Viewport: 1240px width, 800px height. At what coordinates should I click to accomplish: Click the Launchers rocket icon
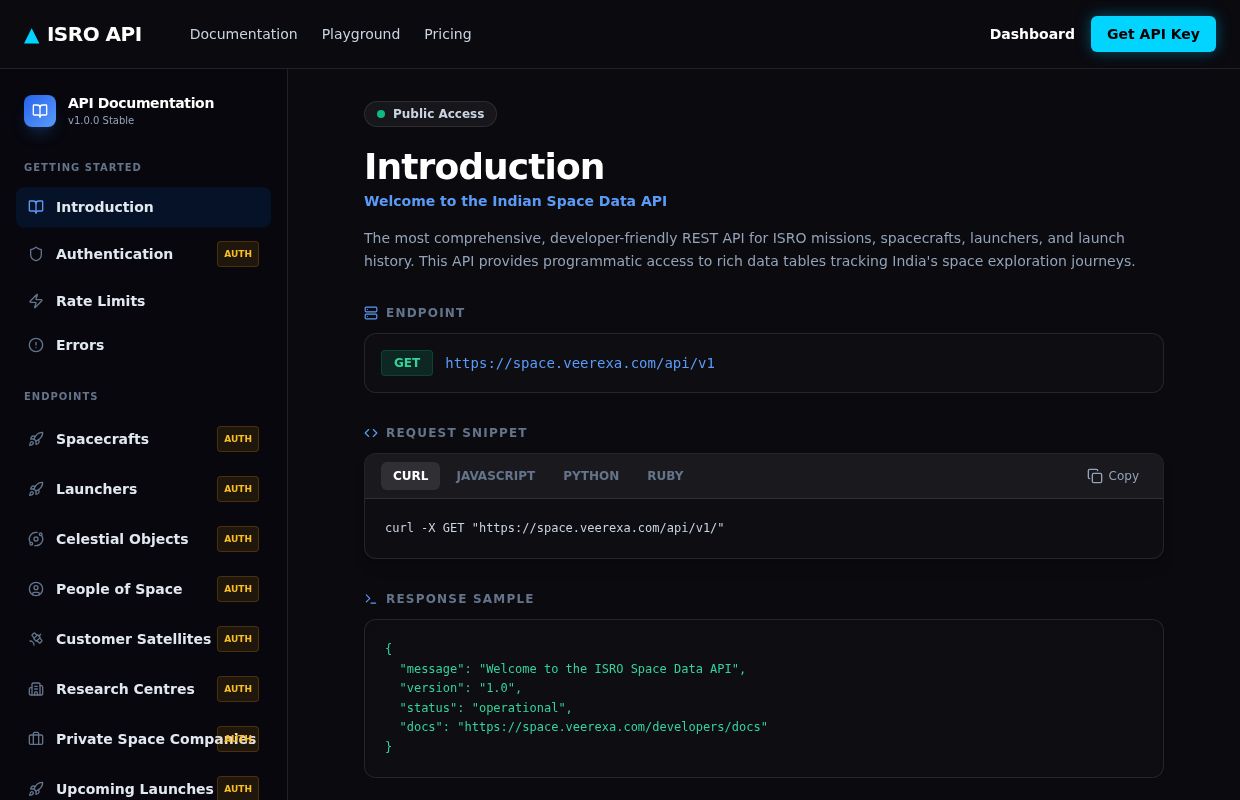[36, 489]
